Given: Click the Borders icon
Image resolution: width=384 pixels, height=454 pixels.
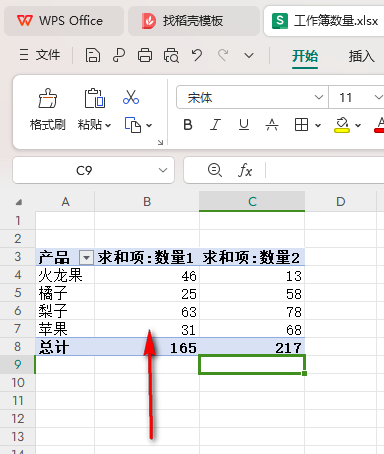Looking at the screenshot, I should click(301, 125).
